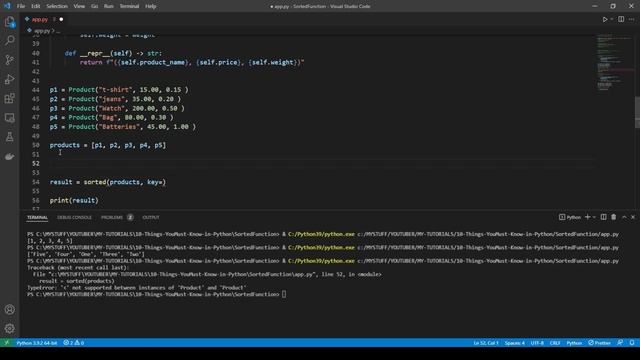Open launch profile dropdown next to plus
Image resolution: width=640 pixels, height=360 pixels.
594,217
